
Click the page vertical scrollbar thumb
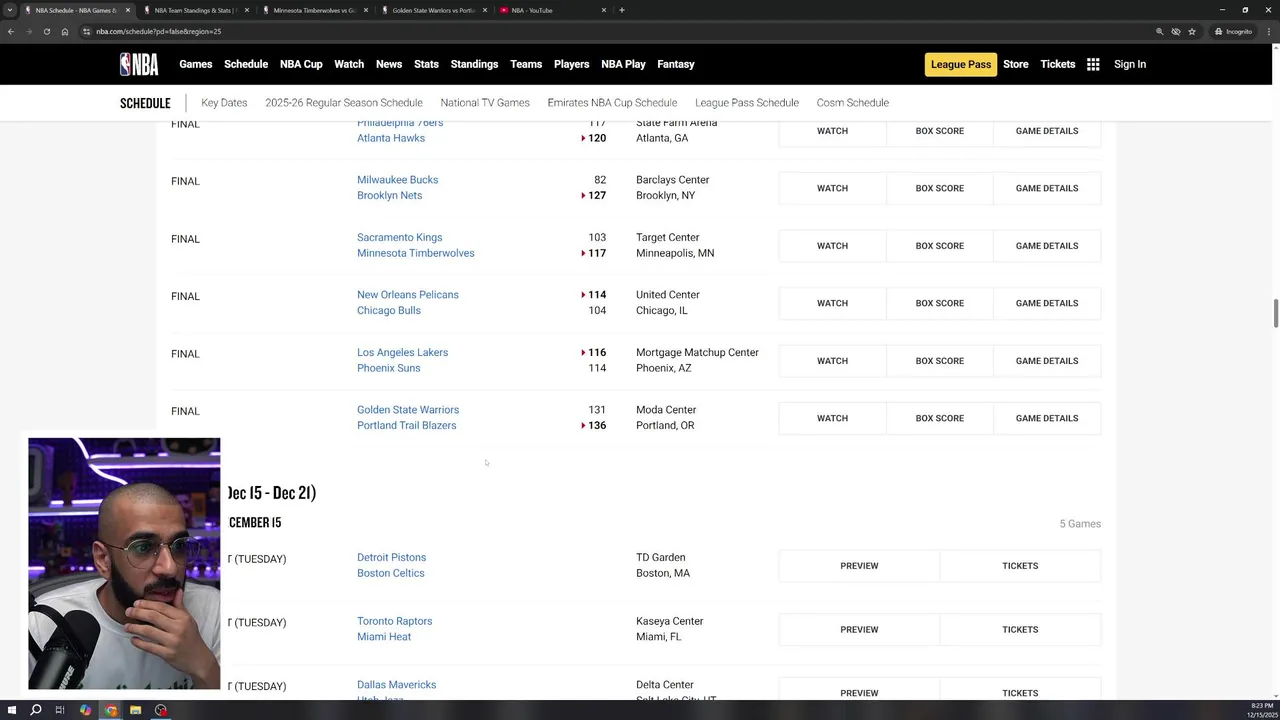click(x=1275, y=312)
